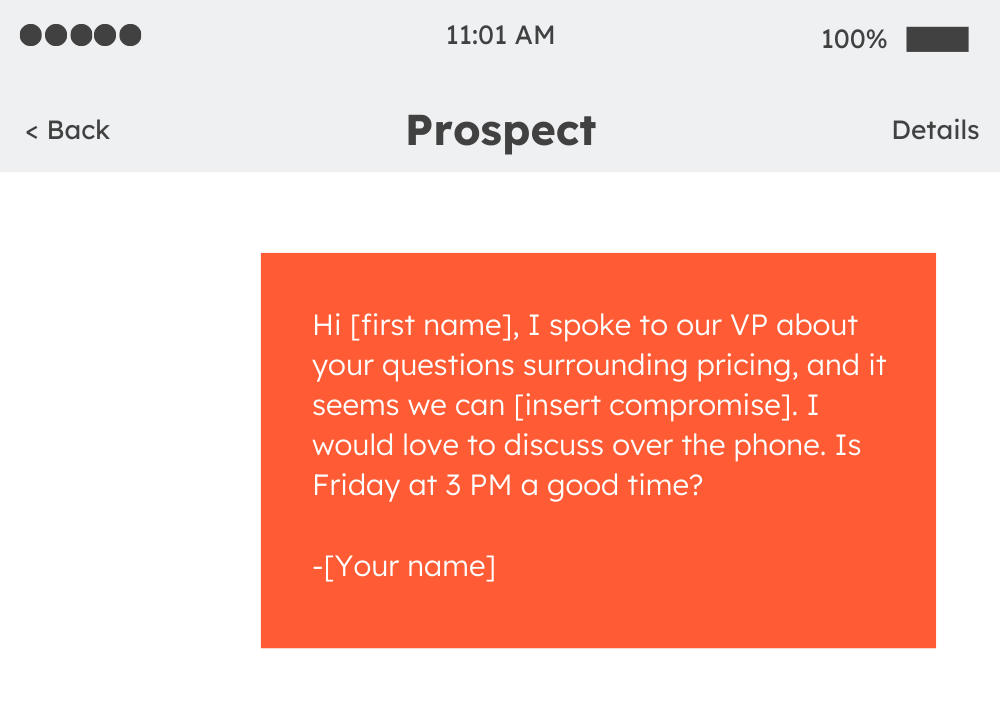The image size is (1000, 714).
Task: Tap the 11:01 AM clock
Action: click(x=500, y=35)
